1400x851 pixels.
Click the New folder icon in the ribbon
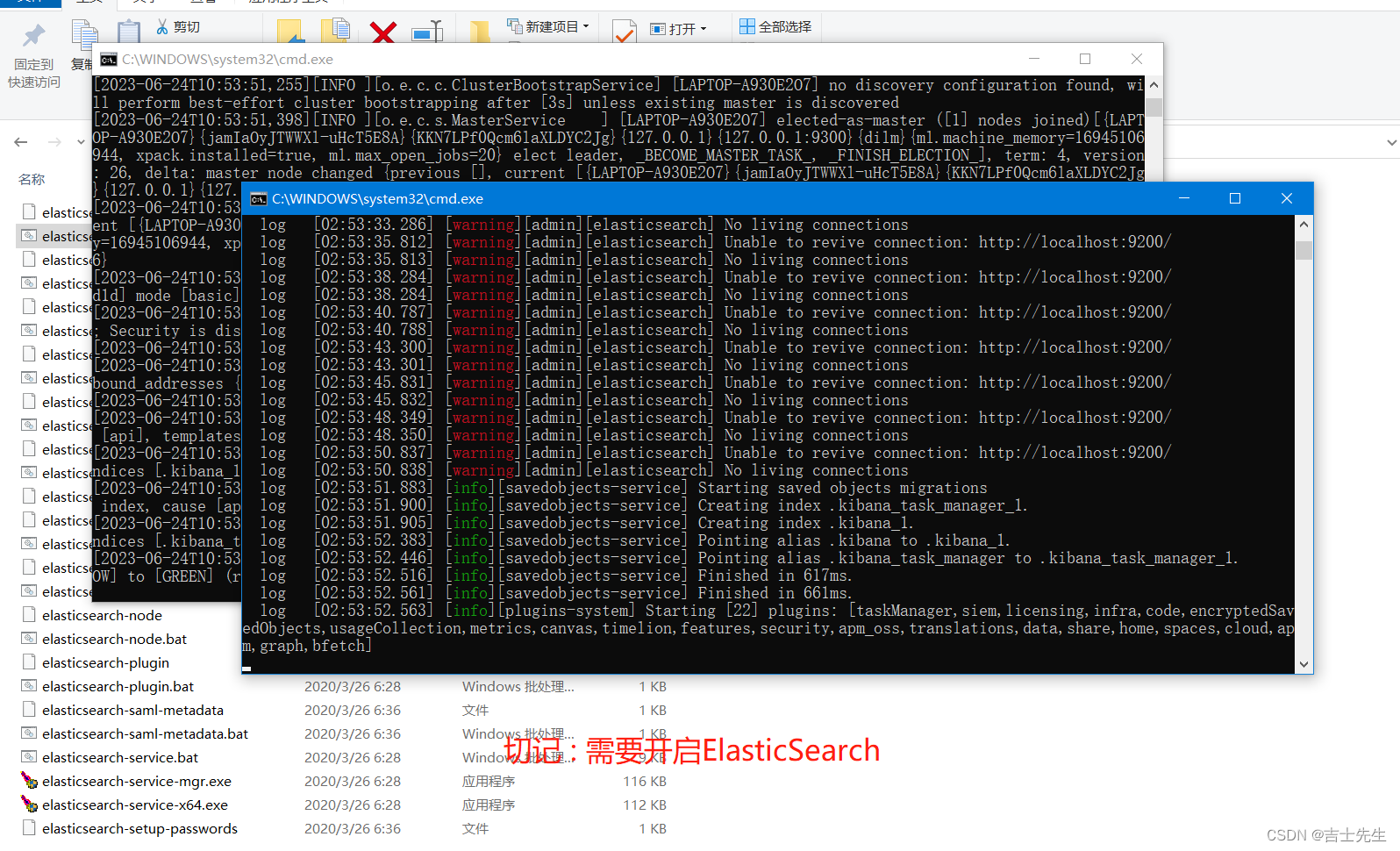point(479,32)
